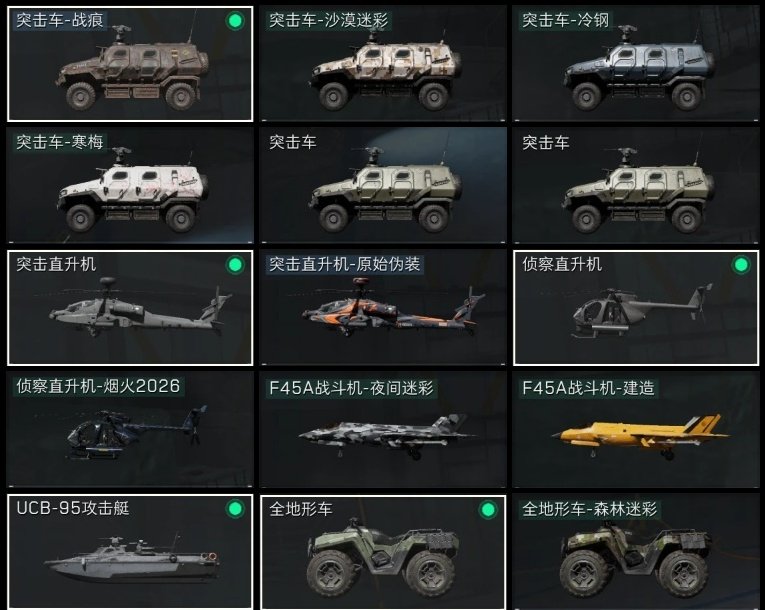Choose the 侦察直升机-烟火2026 helicopter skin
Viewport: 765px width, 610px height.
(x=130, y=429)
